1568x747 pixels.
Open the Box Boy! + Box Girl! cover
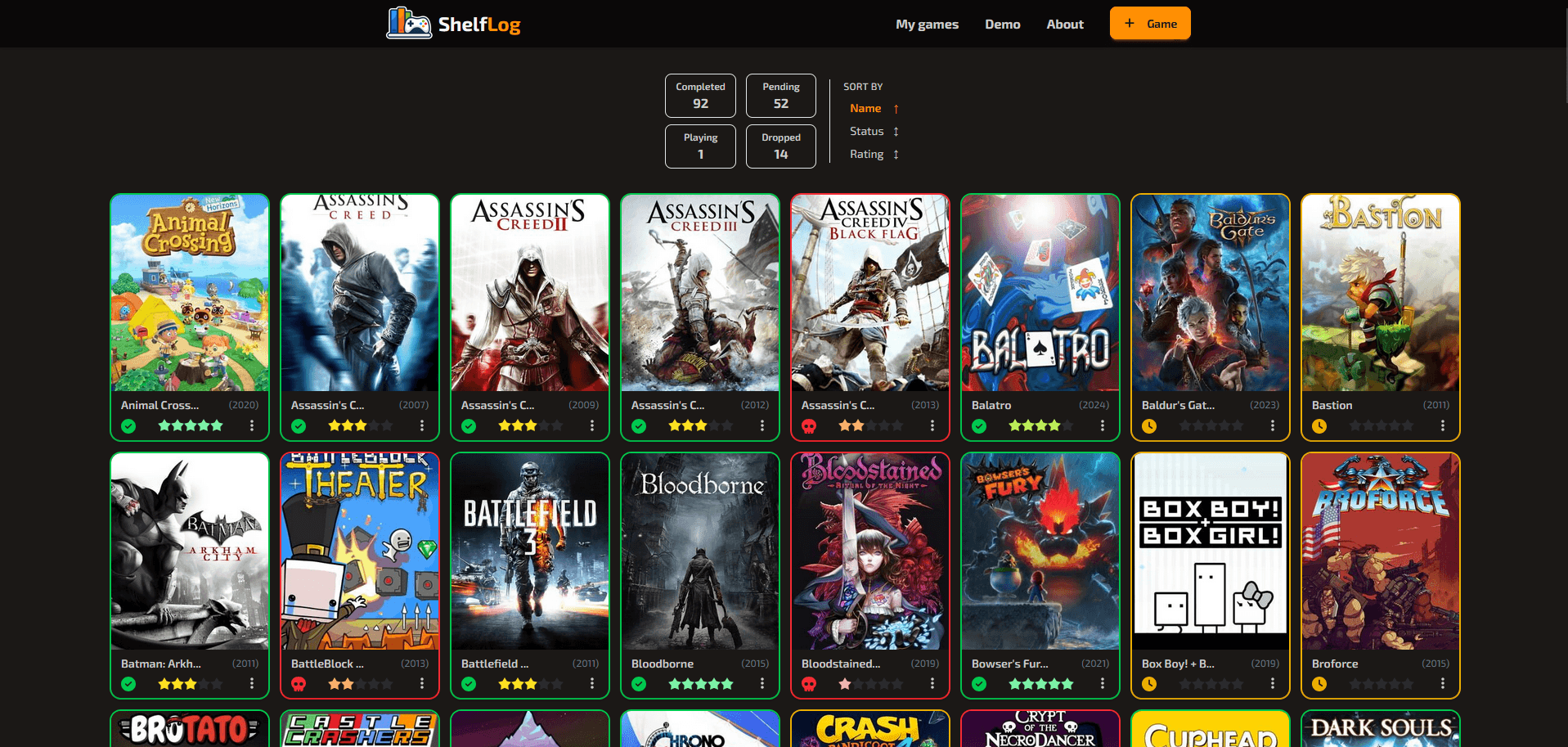click(1210, 551)
